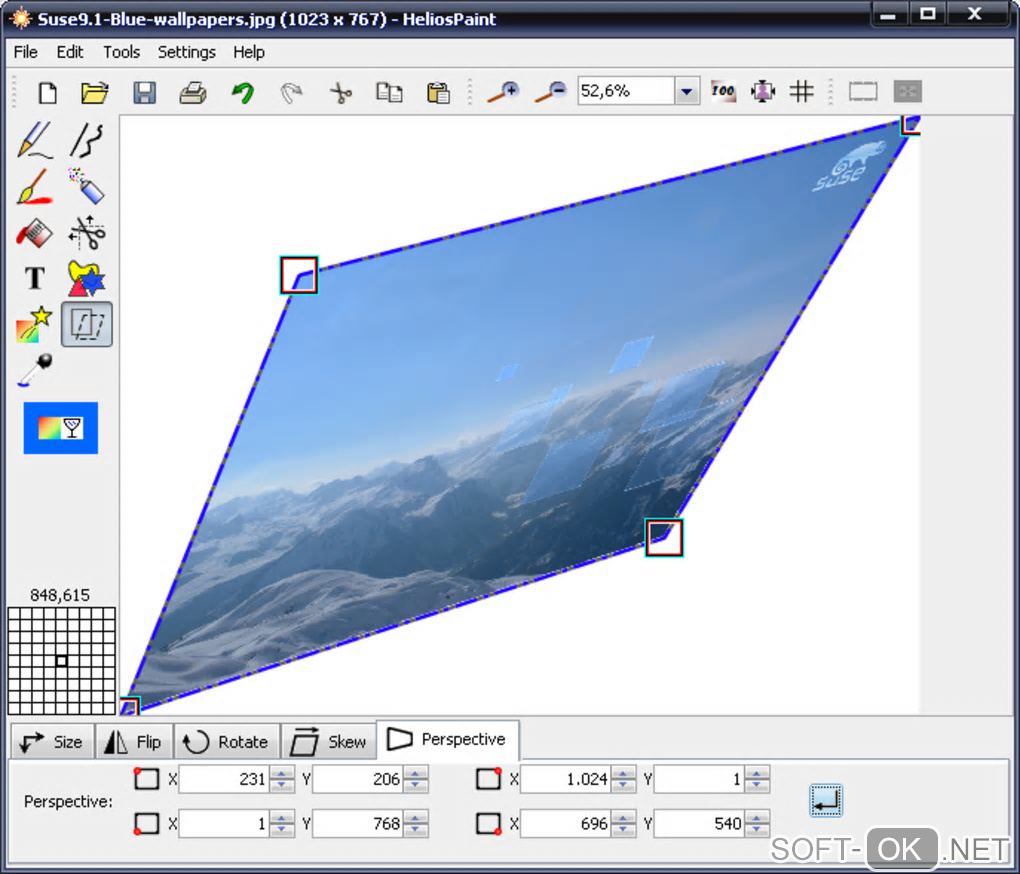The image size is (1020, 874).
Task: Click the pixel grid preview panel
Action: [61, 661]
